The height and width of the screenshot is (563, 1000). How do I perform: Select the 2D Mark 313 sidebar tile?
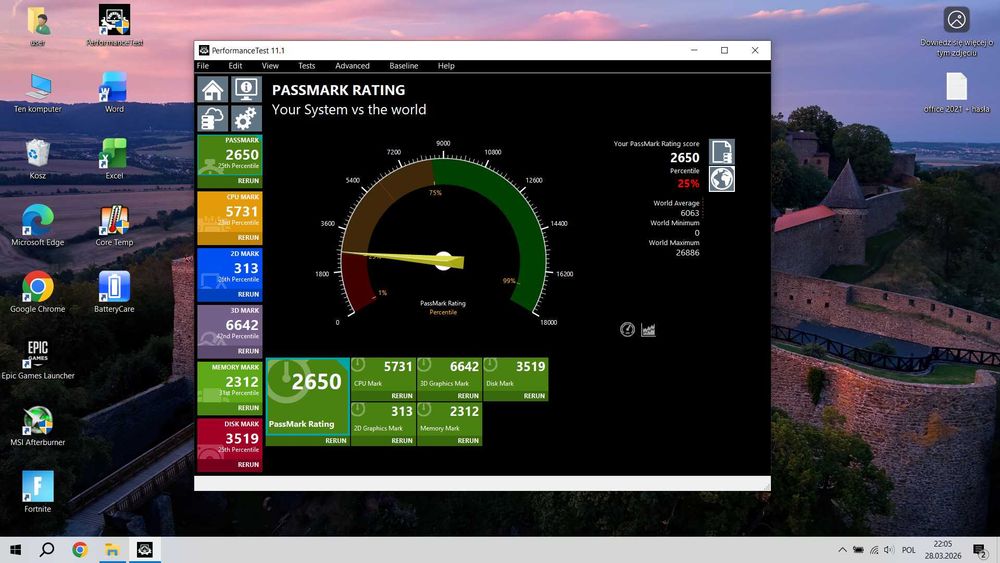coord(230,268)
